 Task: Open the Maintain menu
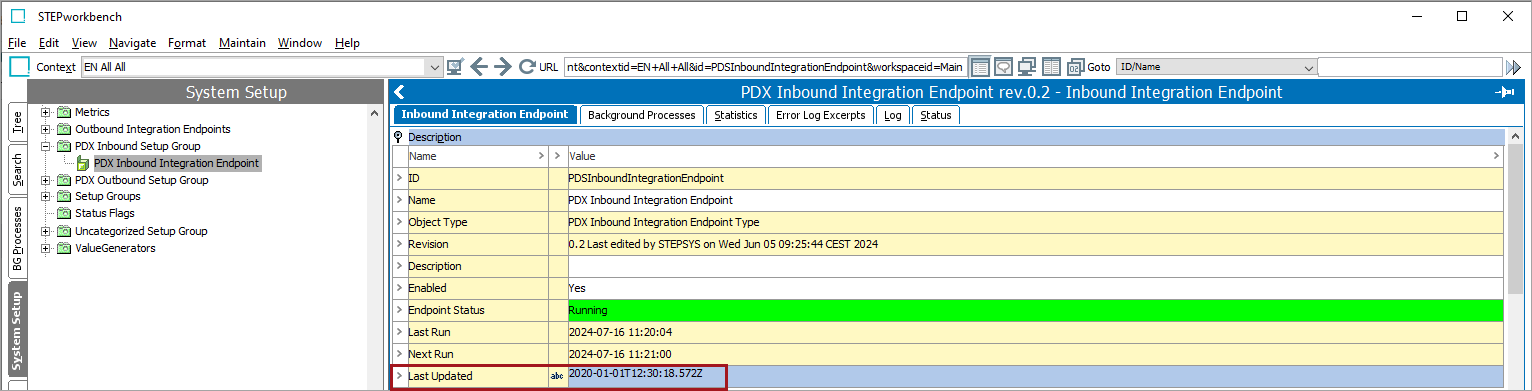click(242, 43)
